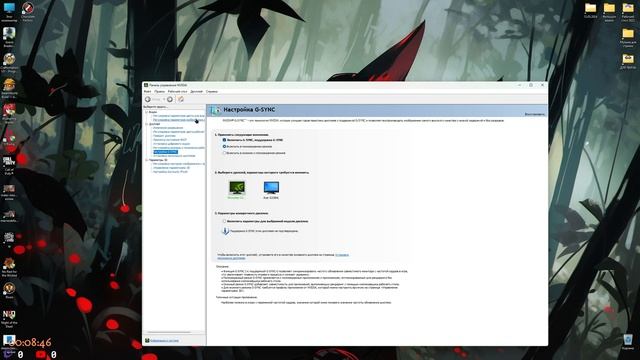Open video color adjustment page in tree
The width and height of the screenshot is (640, 360).
point(179,116)
